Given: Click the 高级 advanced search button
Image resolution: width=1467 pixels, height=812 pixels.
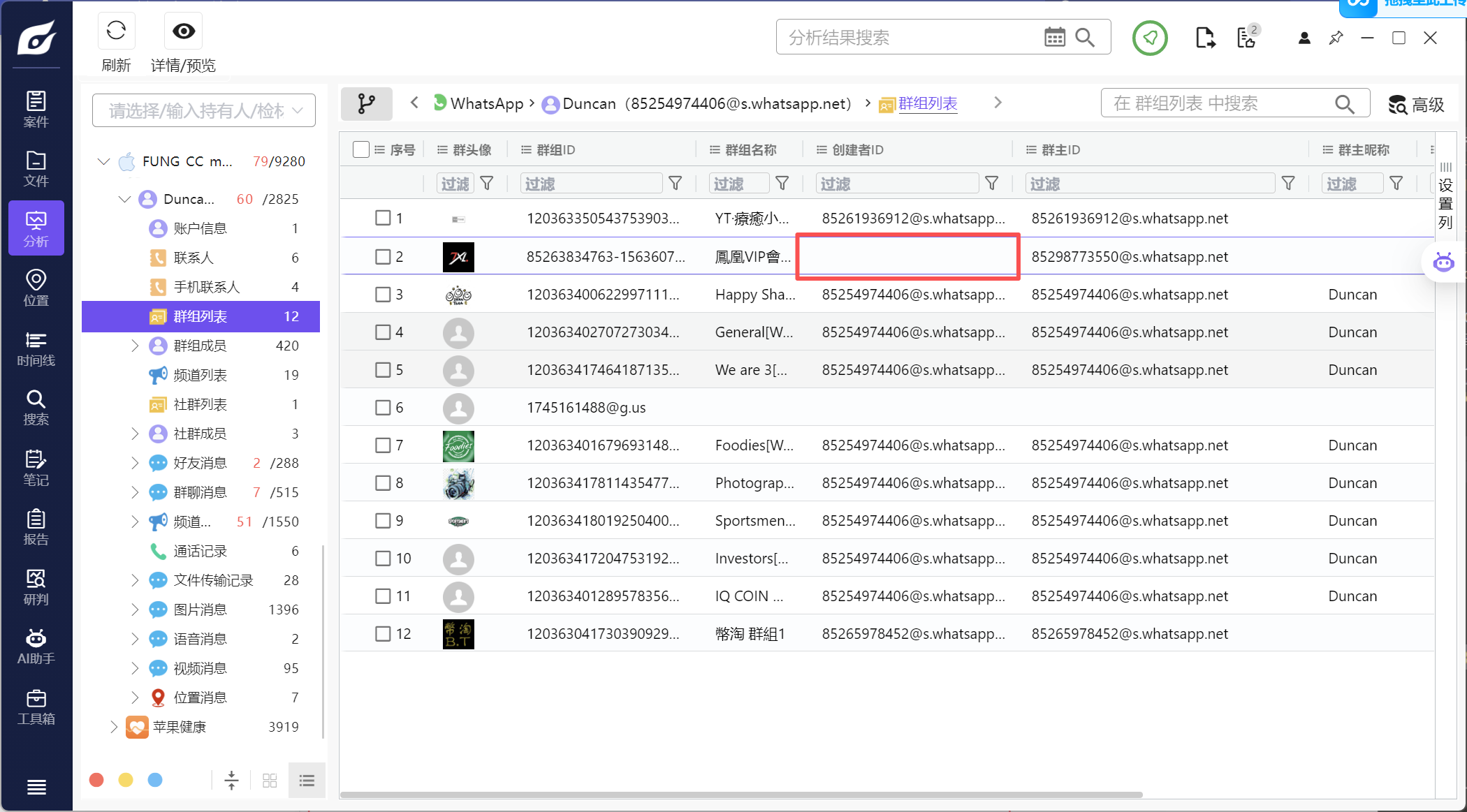Looking at the screenshot, I should (x=1416, y=104).
